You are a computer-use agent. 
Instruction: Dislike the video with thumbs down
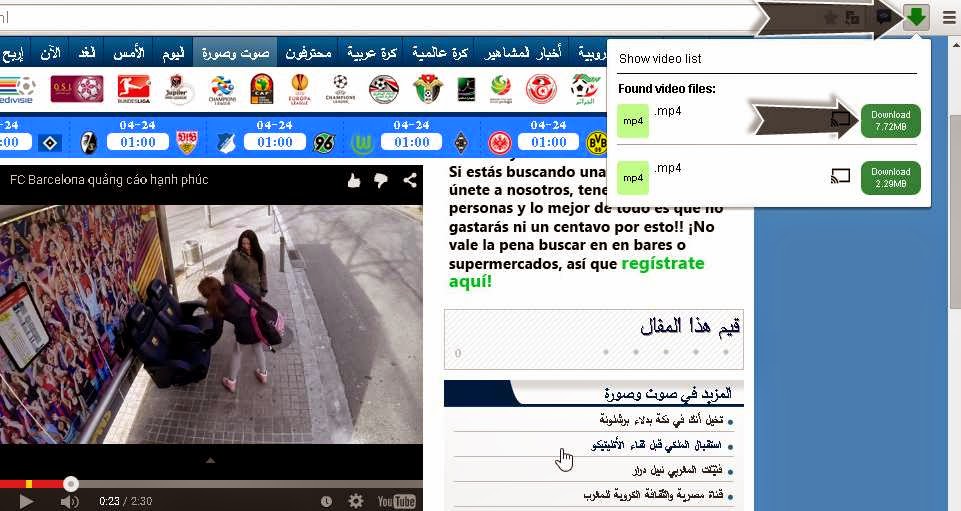tap(381, 180)
